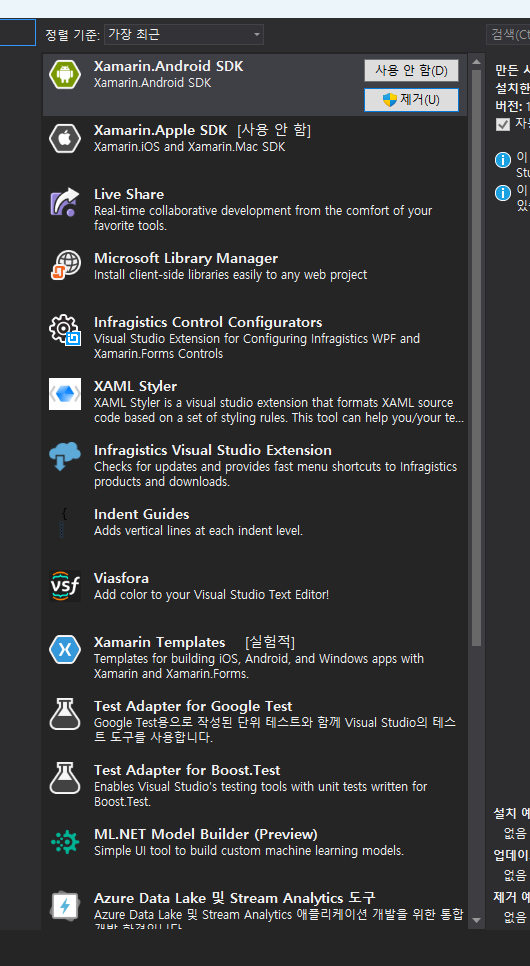Select the Azure Data Lake extension icon

coord(65,906)
